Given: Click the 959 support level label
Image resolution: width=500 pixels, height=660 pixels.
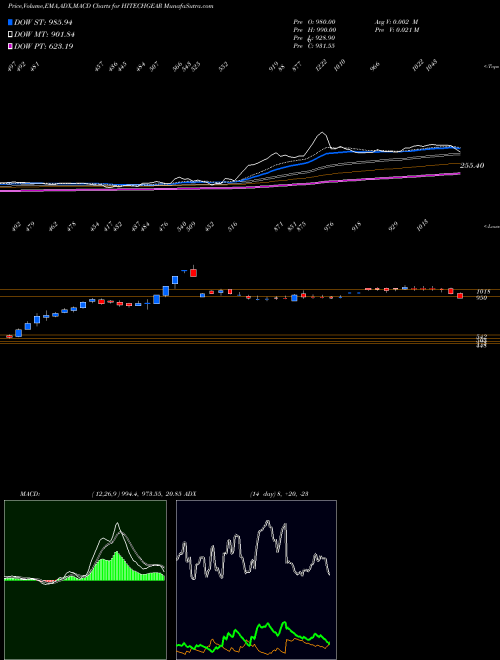Looking at the screenshot, I should [x=482, y=298].
